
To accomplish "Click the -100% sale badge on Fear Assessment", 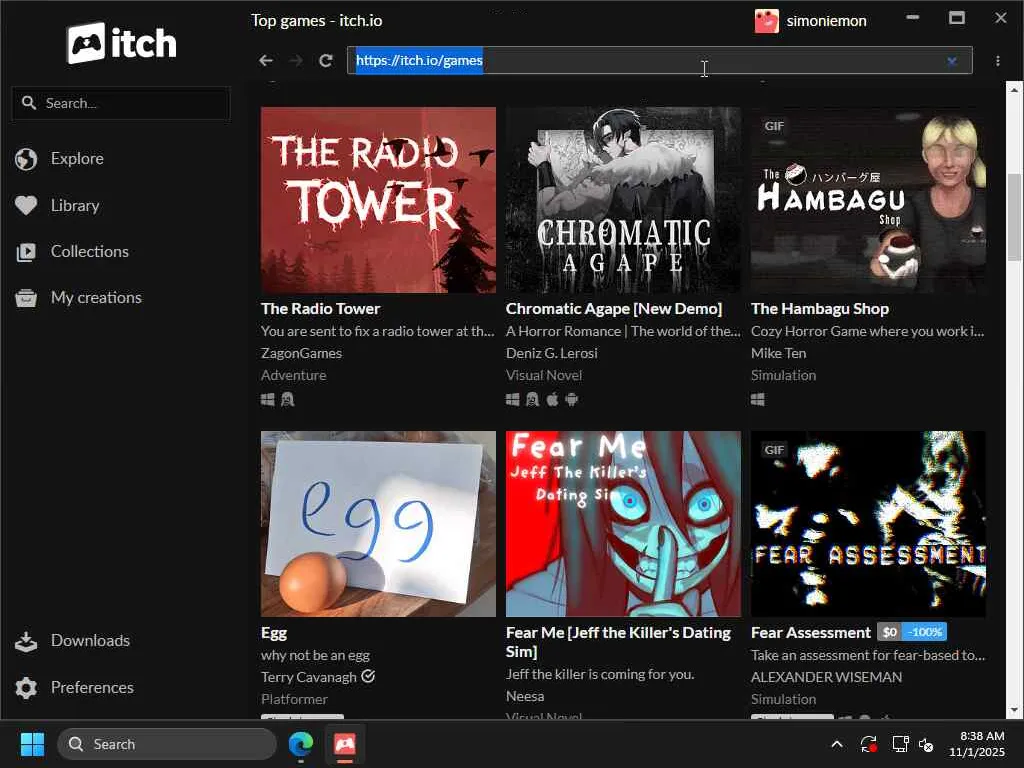I will 925,632.
